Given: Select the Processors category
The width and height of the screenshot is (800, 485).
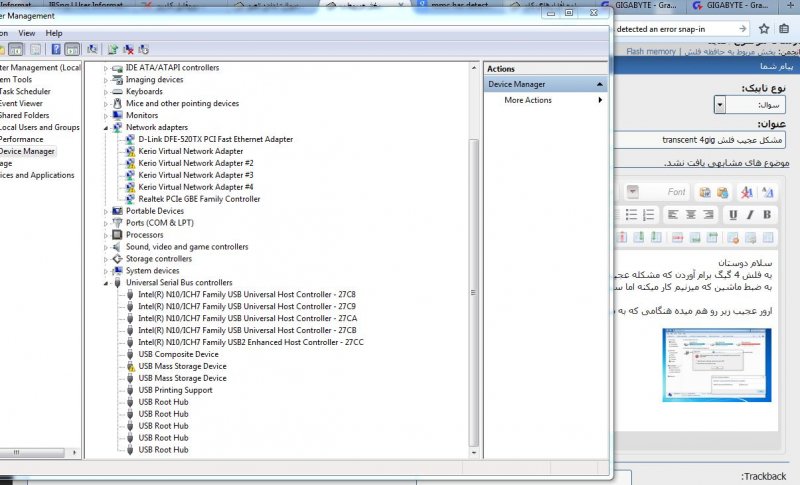Looking at the screenshot, I should (x=144, y=235).
